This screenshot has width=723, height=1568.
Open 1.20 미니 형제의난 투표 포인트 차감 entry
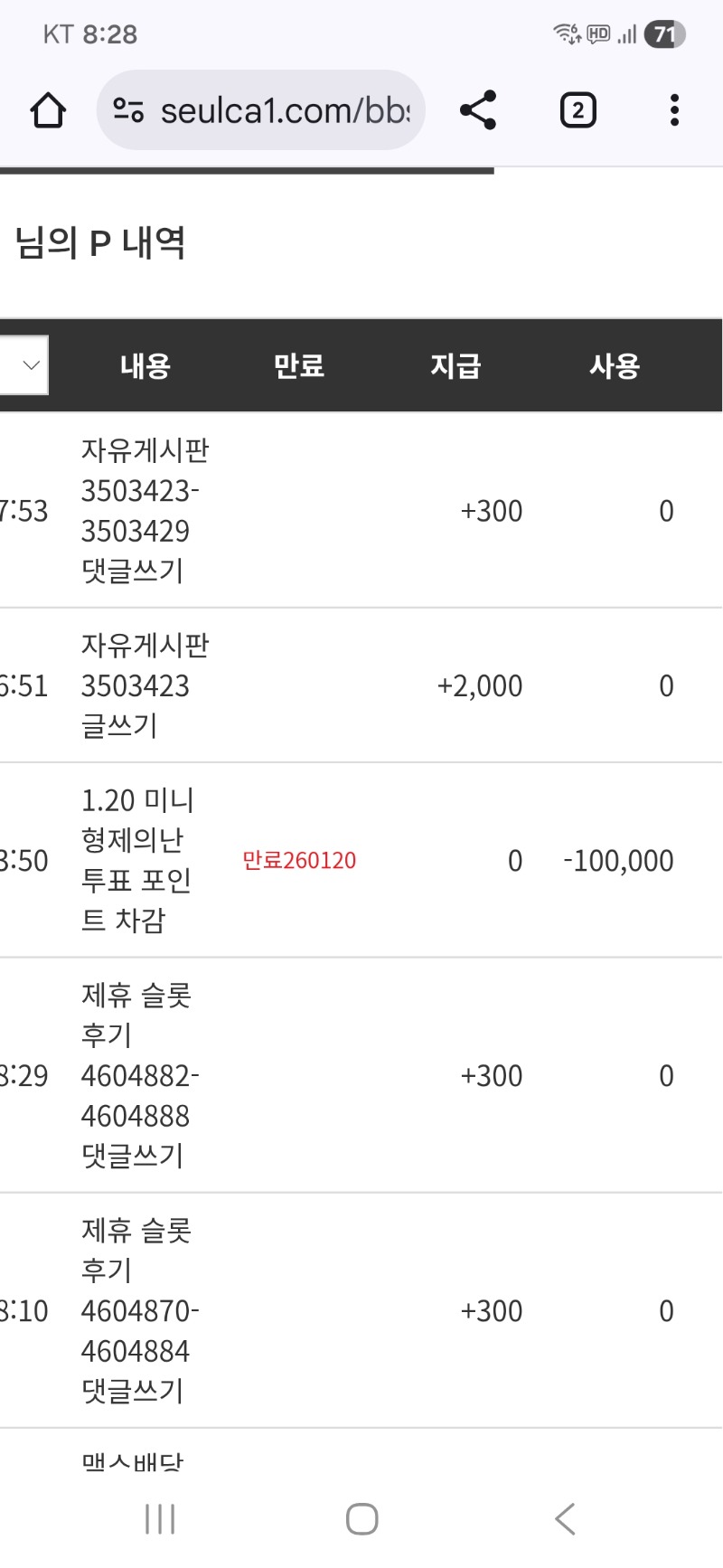137,860
